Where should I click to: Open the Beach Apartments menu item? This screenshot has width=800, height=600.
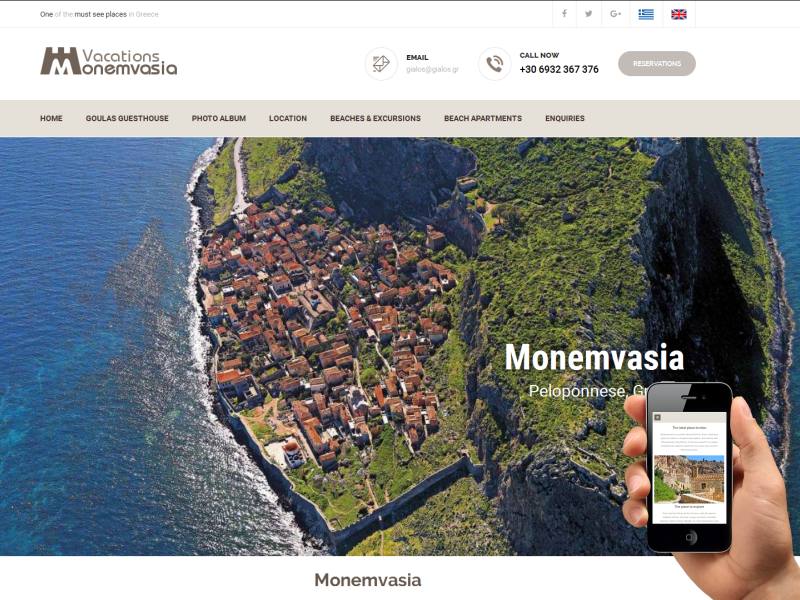[483, 118]
